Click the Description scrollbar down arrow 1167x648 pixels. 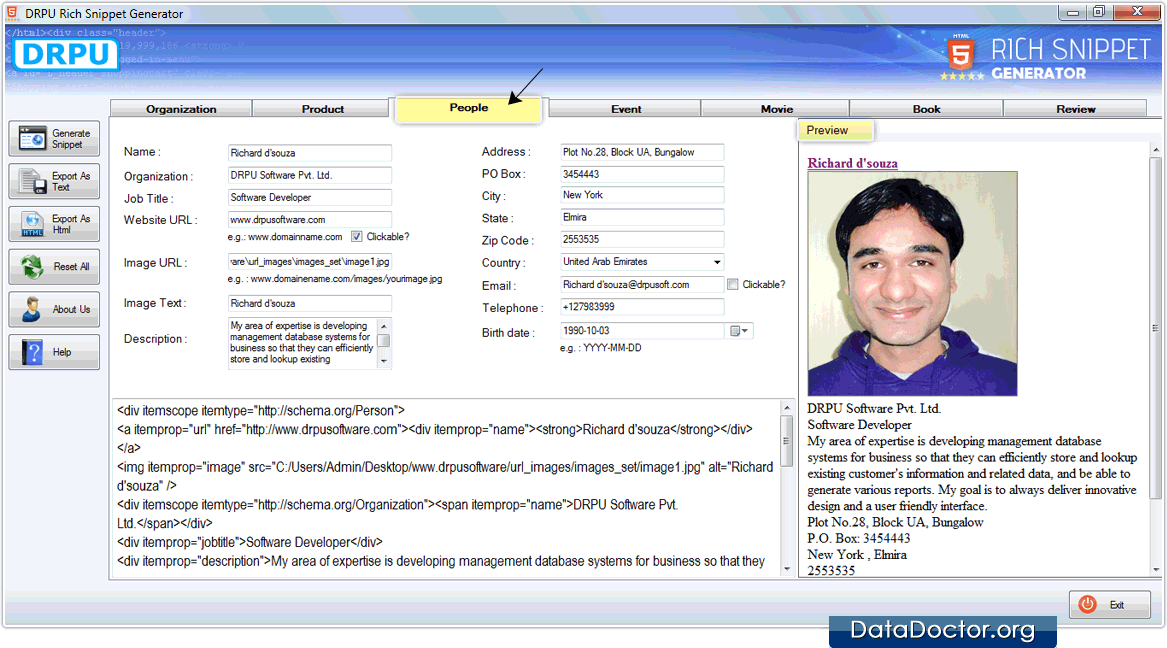[x=384, y=361]
